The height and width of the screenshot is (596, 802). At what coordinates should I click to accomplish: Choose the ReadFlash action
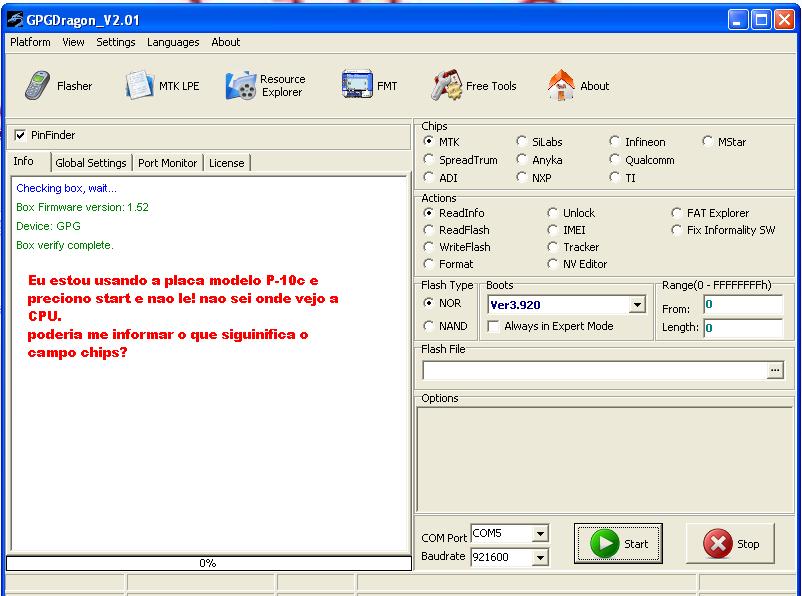[x=429, y=230]
